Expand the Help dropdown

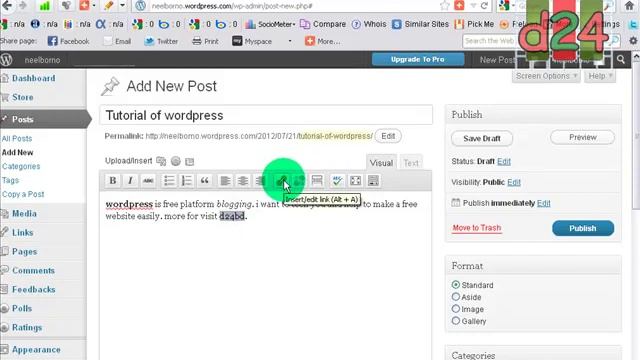[x=600, y=76]
